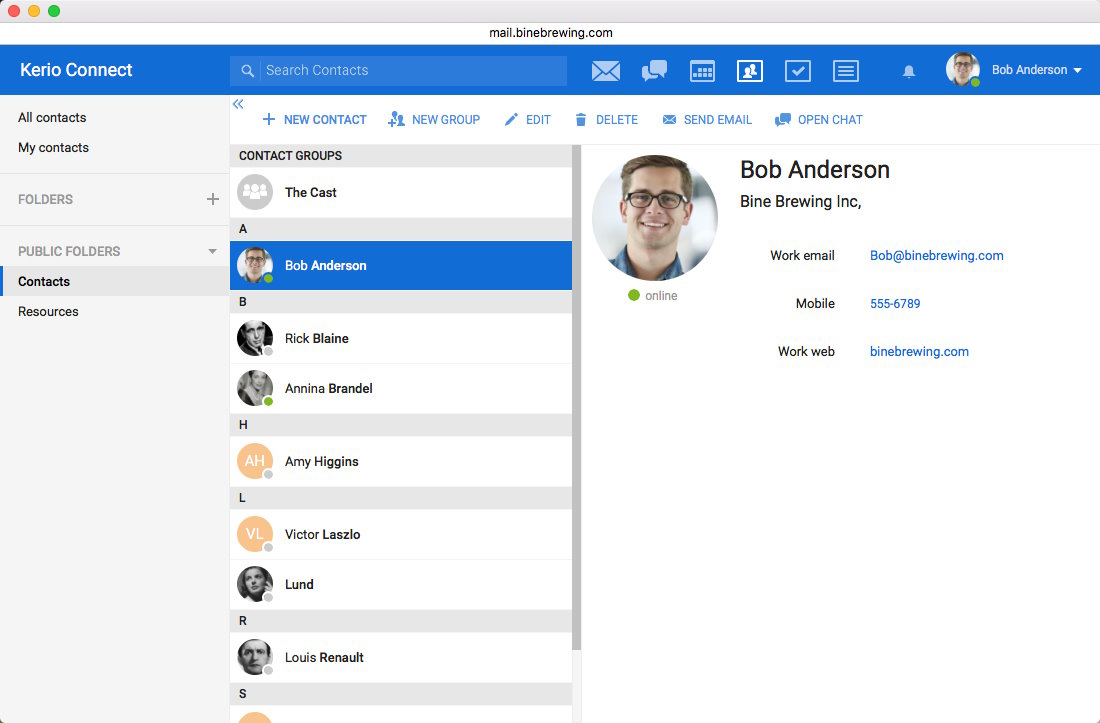The image size is (1100, 723).
Task: Click Delete toolbar button
Action: pyautogui.click(x=606, y=120)
